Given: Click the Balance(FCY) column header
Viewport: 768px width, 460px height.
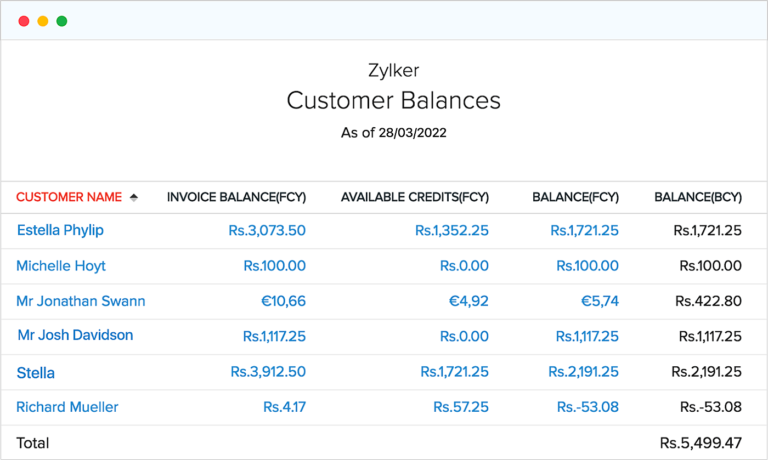Looking at the screenshot, I should pos(575,198).
